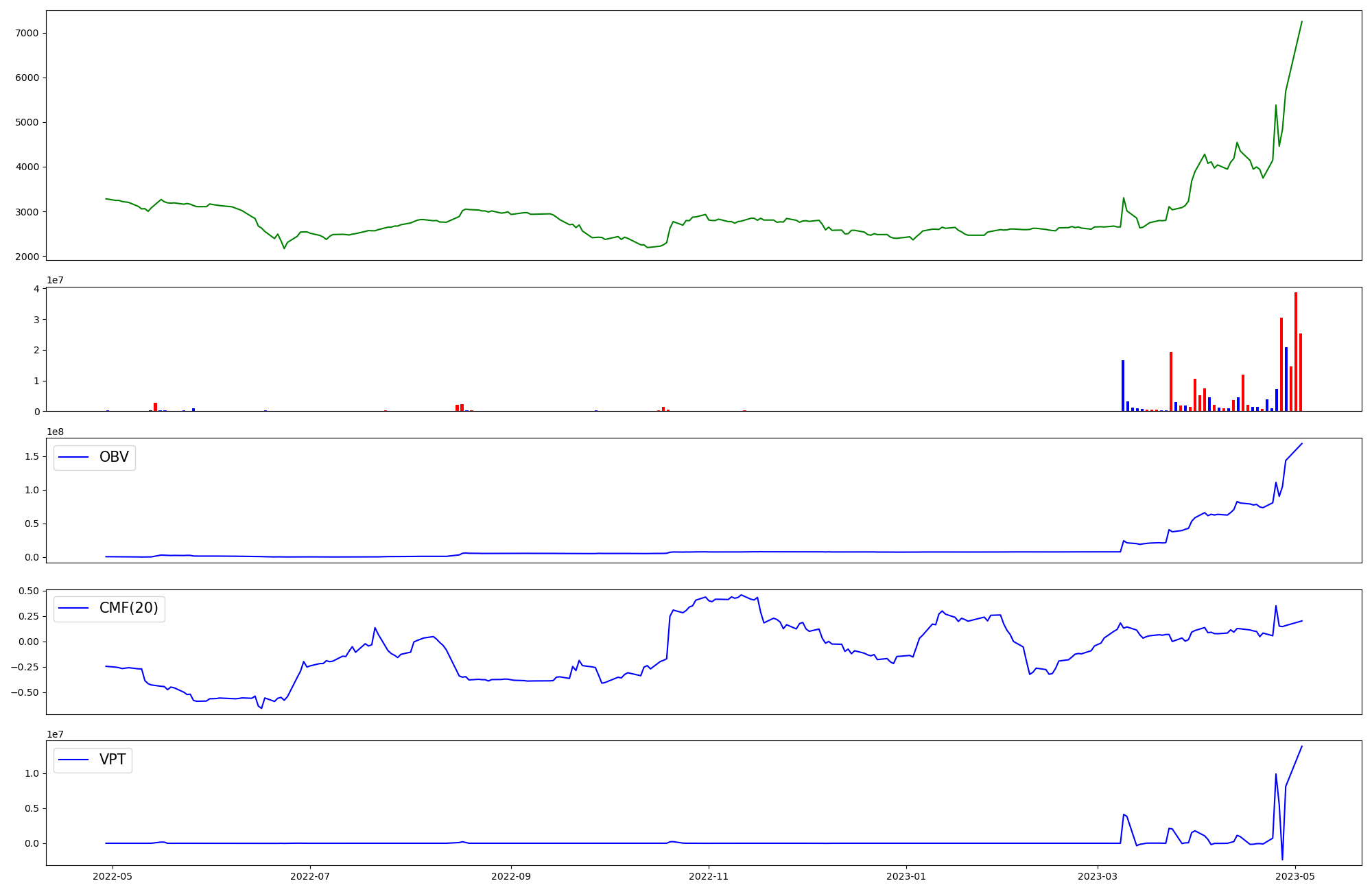Click the 2023-05 x-axis date label
This screenshot has height=892, width=1372.
(1295, 876)
